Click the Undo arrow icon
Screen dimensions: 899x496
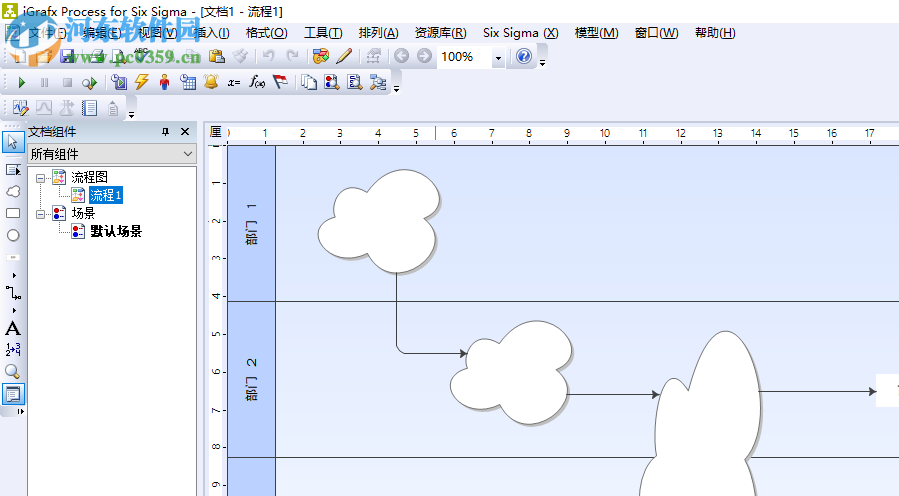[x=268, y=56]
